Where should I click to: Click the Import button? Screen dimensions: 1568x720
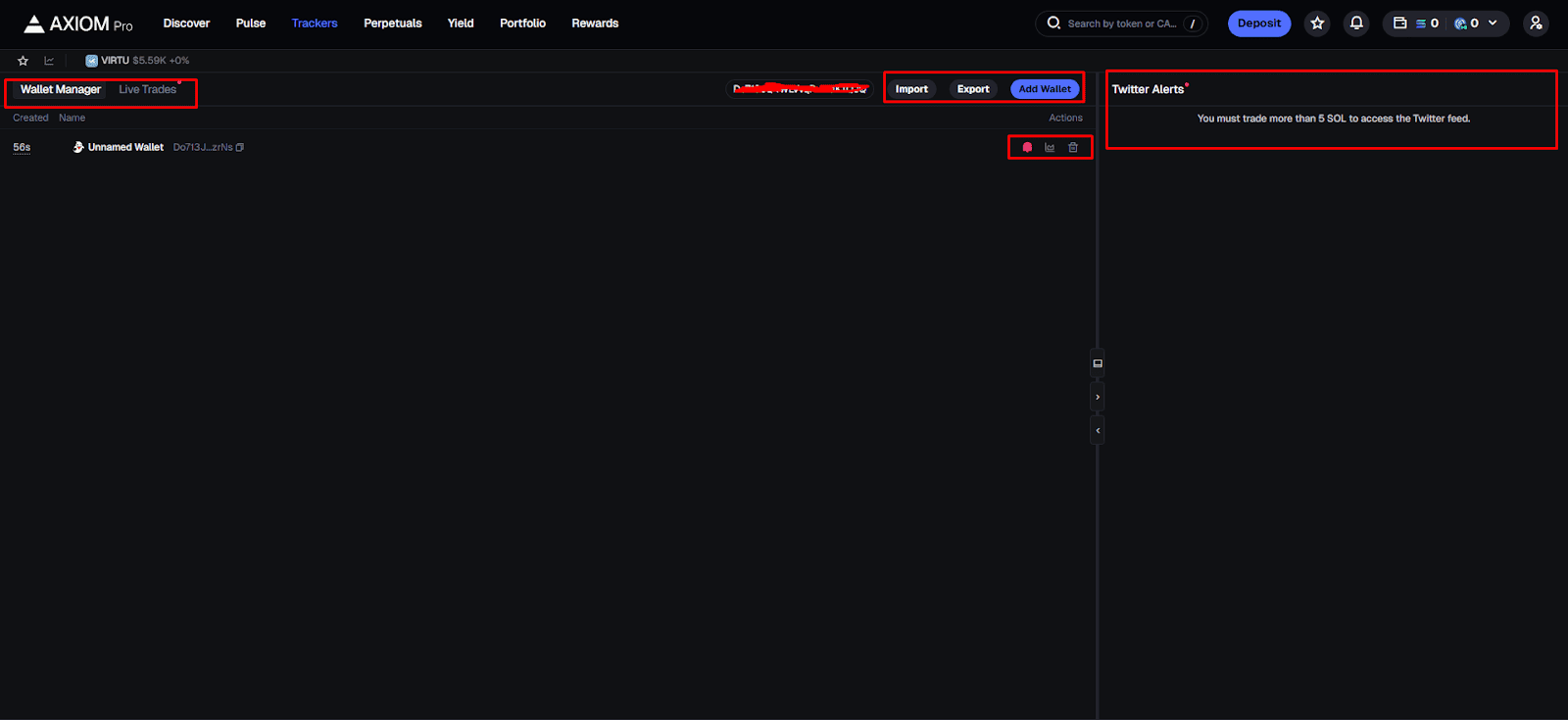click(x=911, y=89)
